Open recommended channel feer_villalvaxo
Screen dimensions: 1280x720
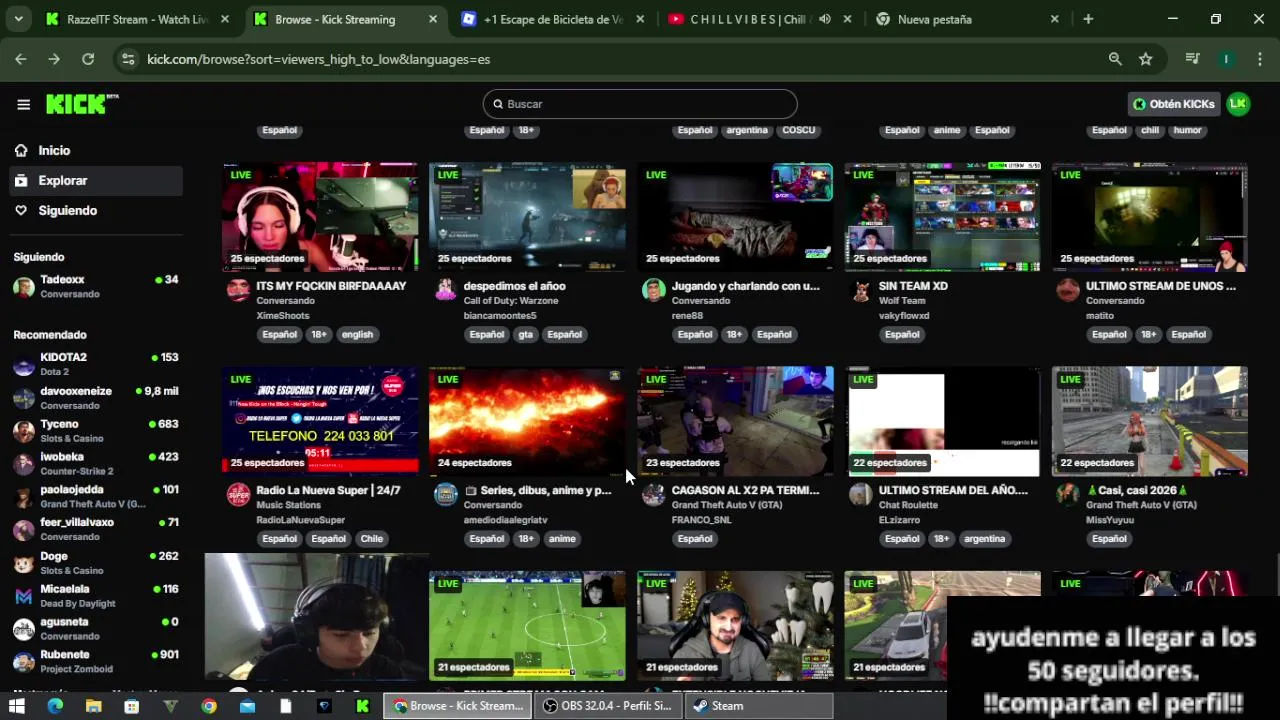[x=96, y=529]
